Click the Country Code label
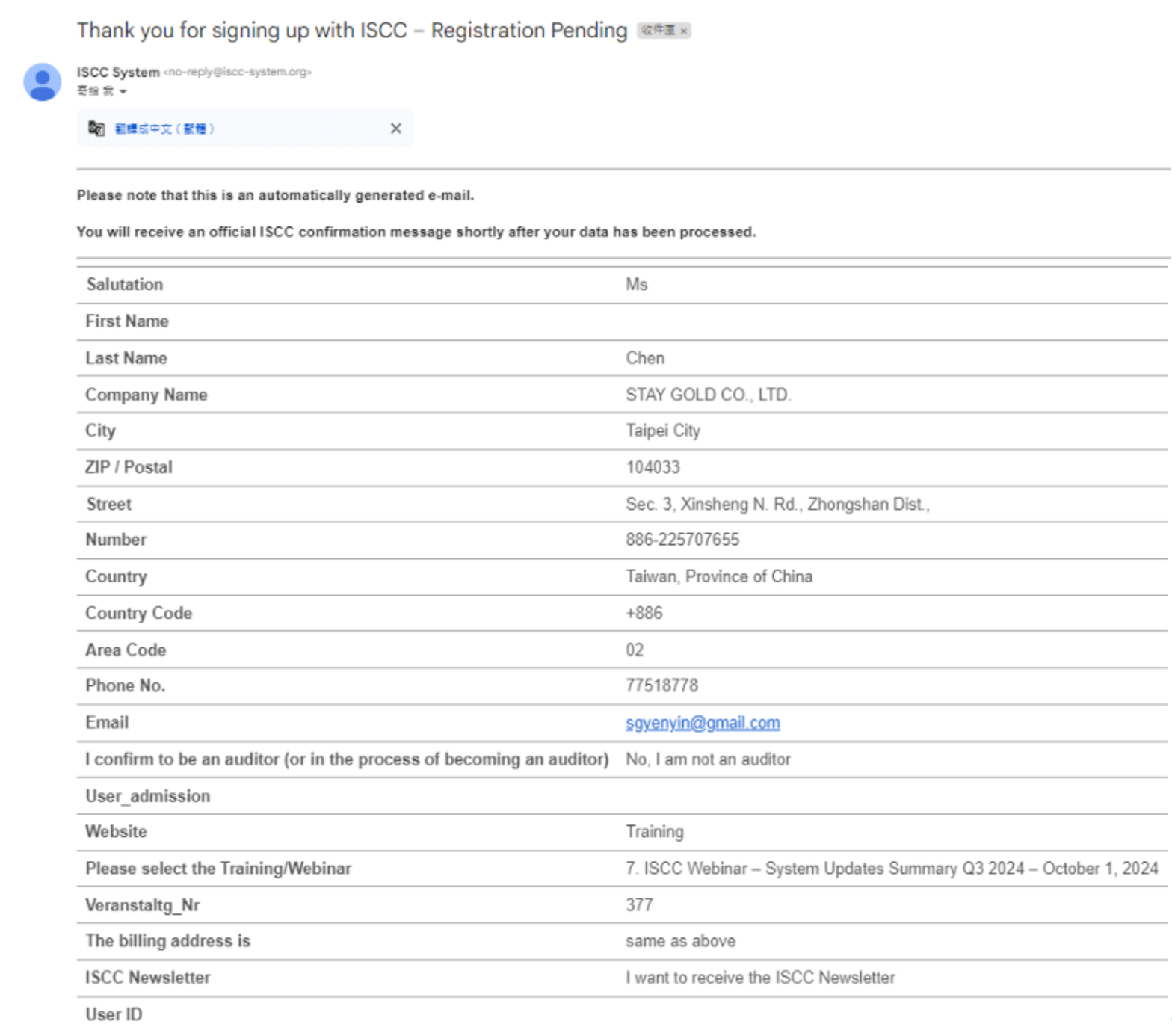1172x1036 pixels. click(139, 613)
